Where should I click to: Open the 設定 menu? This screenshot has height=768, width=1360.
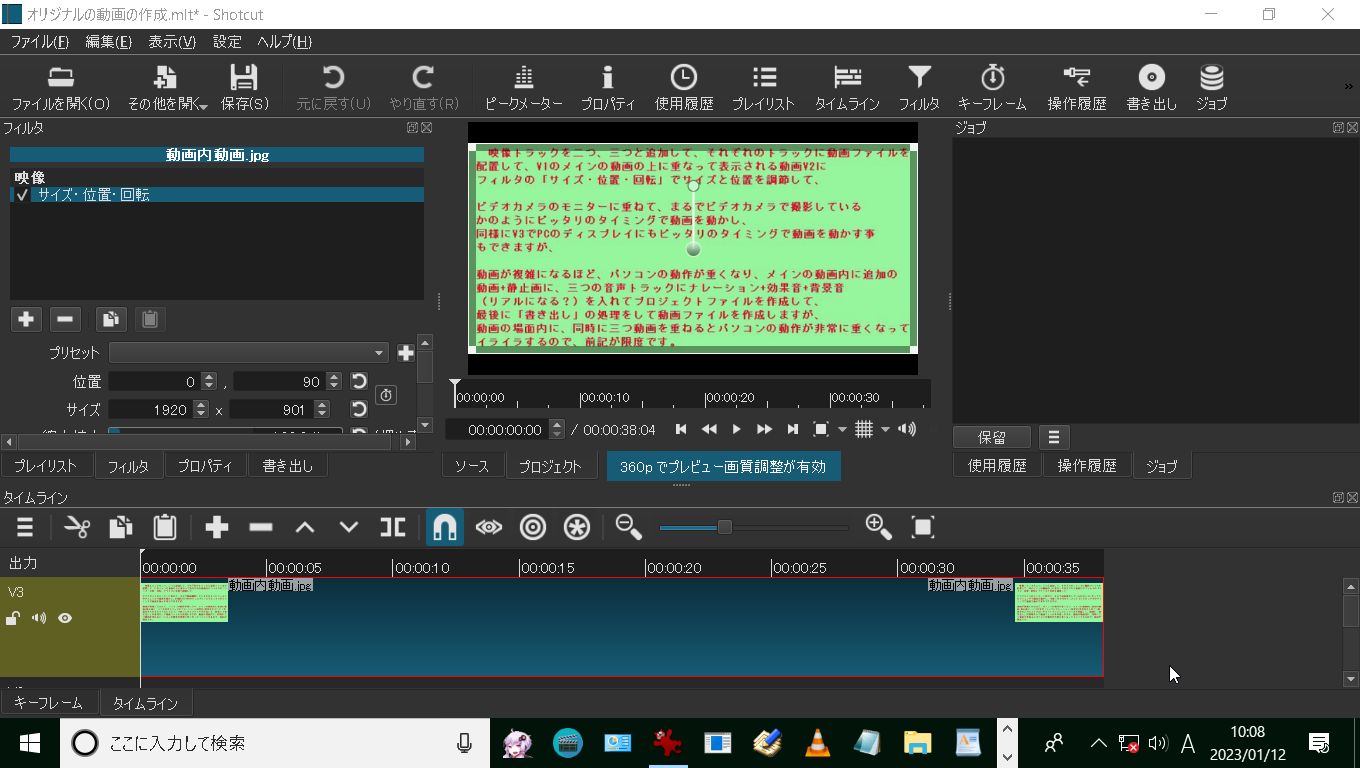tap(227, 42)
